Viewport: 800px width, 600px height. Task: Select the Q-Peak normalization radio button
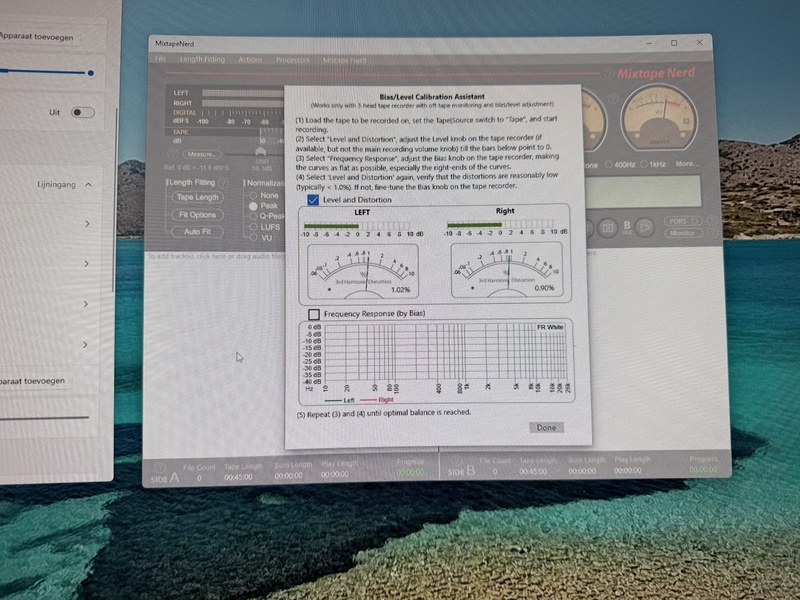pyautogui.click(x=253, y=216)
